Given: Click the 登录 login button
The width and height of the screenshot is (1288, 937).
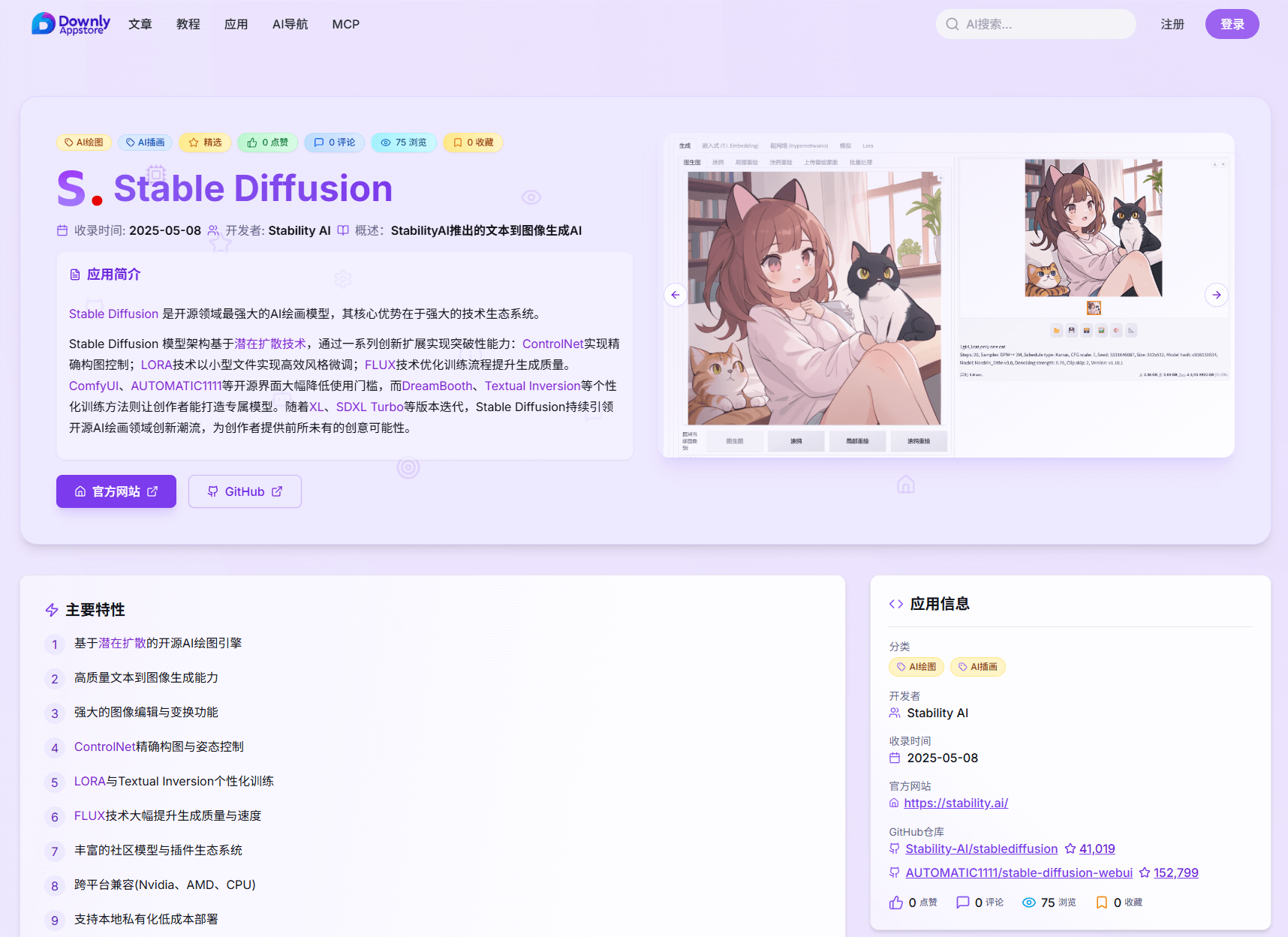Looking at the screenshot, I should click(1232, 24).
